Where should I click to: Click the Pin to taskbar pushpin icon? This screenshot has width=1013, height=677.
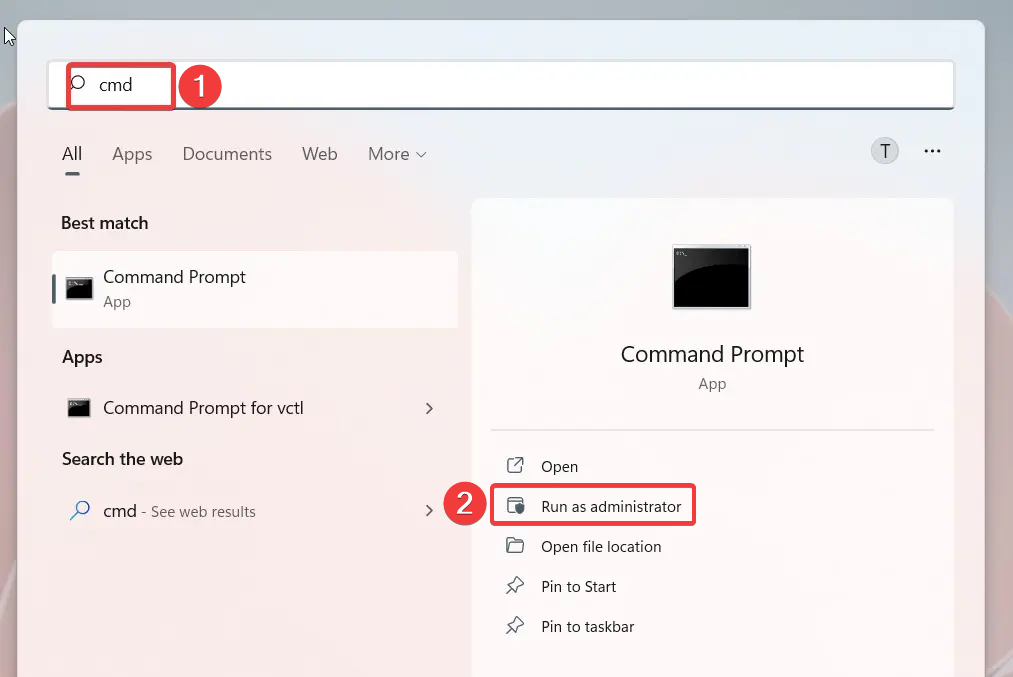[x=517, y=626]
